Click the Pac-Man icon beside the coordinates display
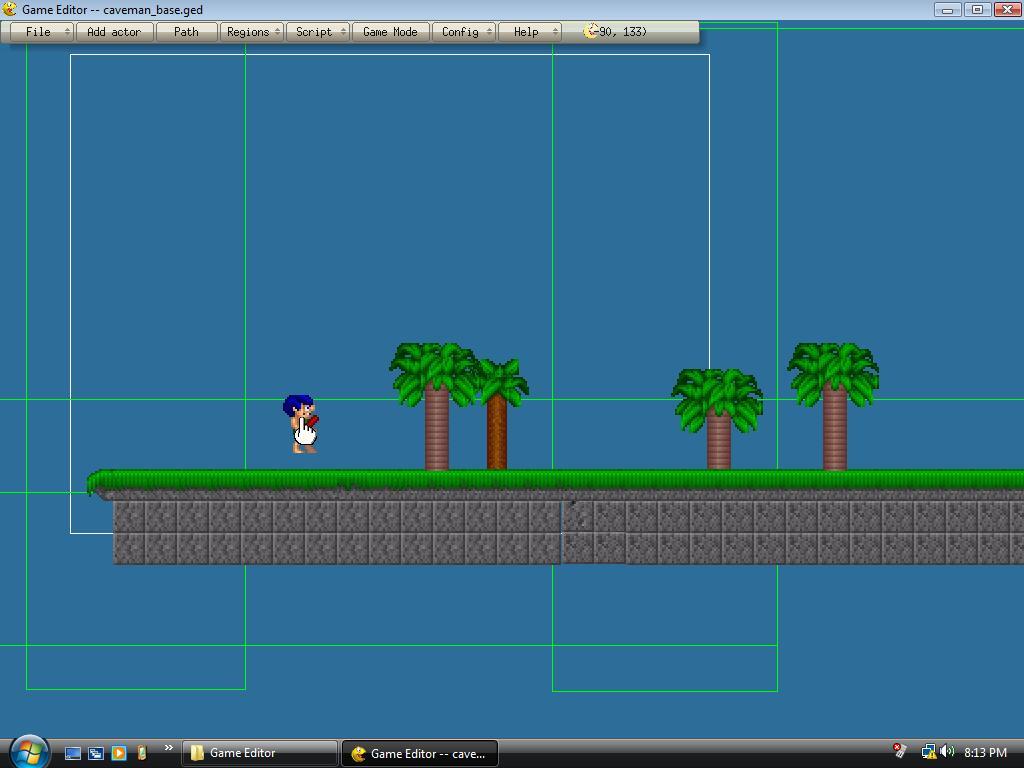1024x768 pixels. pos(589,31)
